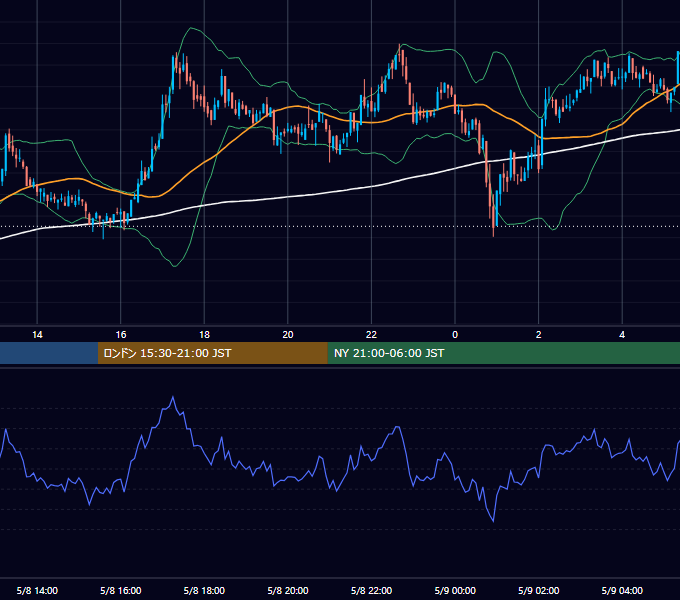680x600 pixels.
Task: Click the 22 hour axis label
Action: (x=371, y=335)
